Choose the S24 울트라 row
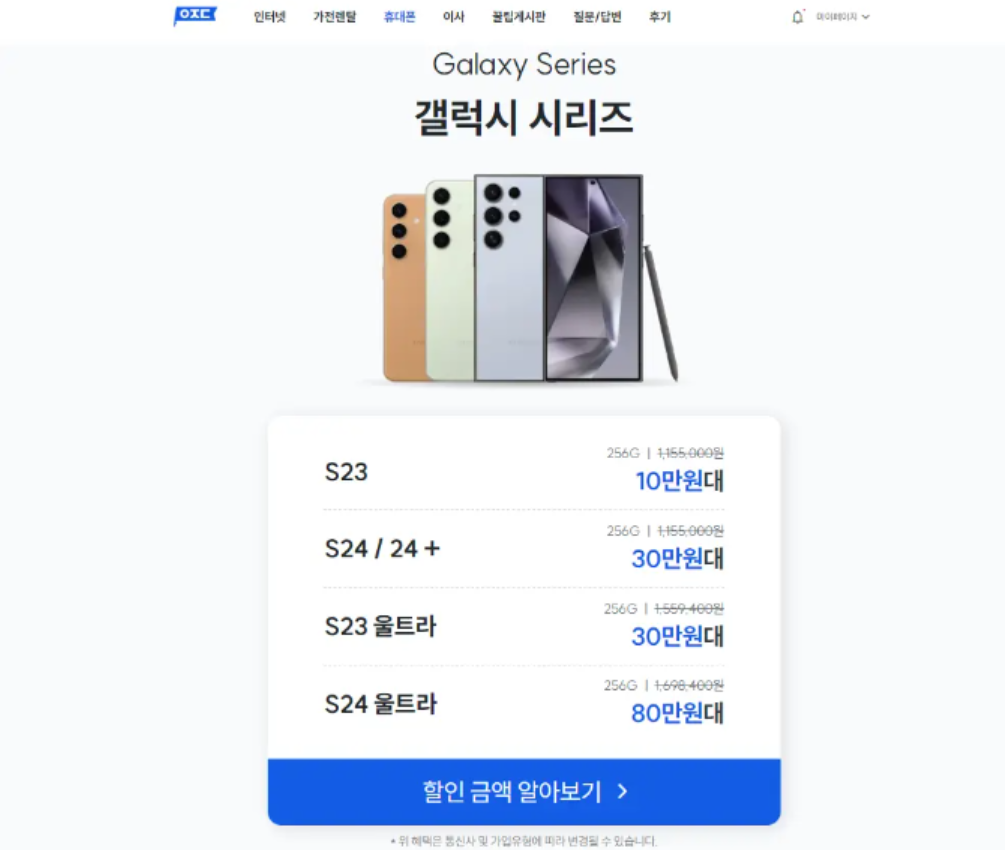The width and height of the screenshot is (1005, 850). coord(524,704)
